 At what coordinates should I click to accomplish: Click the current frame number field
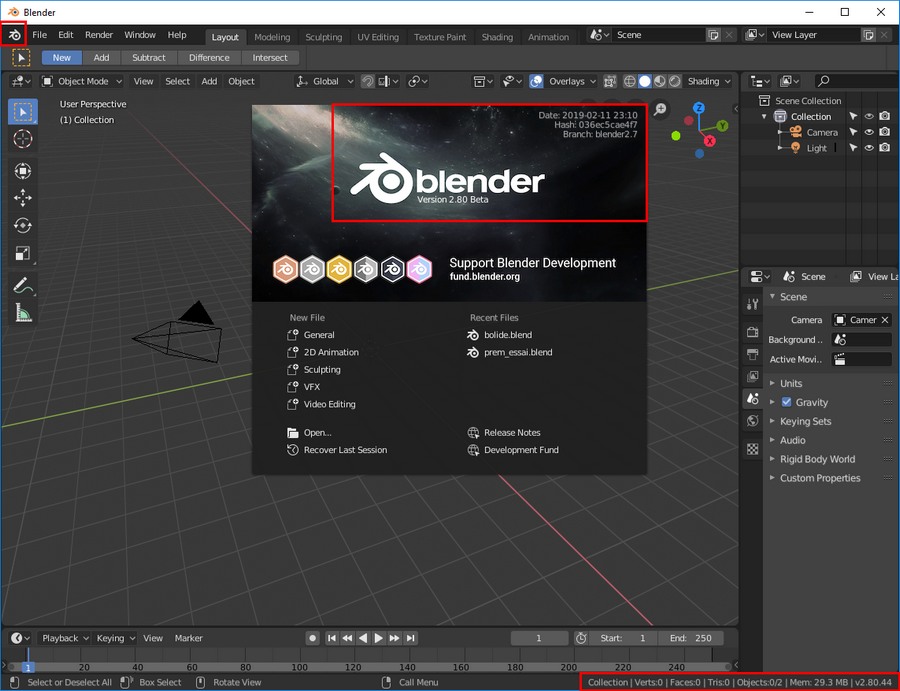(539, 638)
